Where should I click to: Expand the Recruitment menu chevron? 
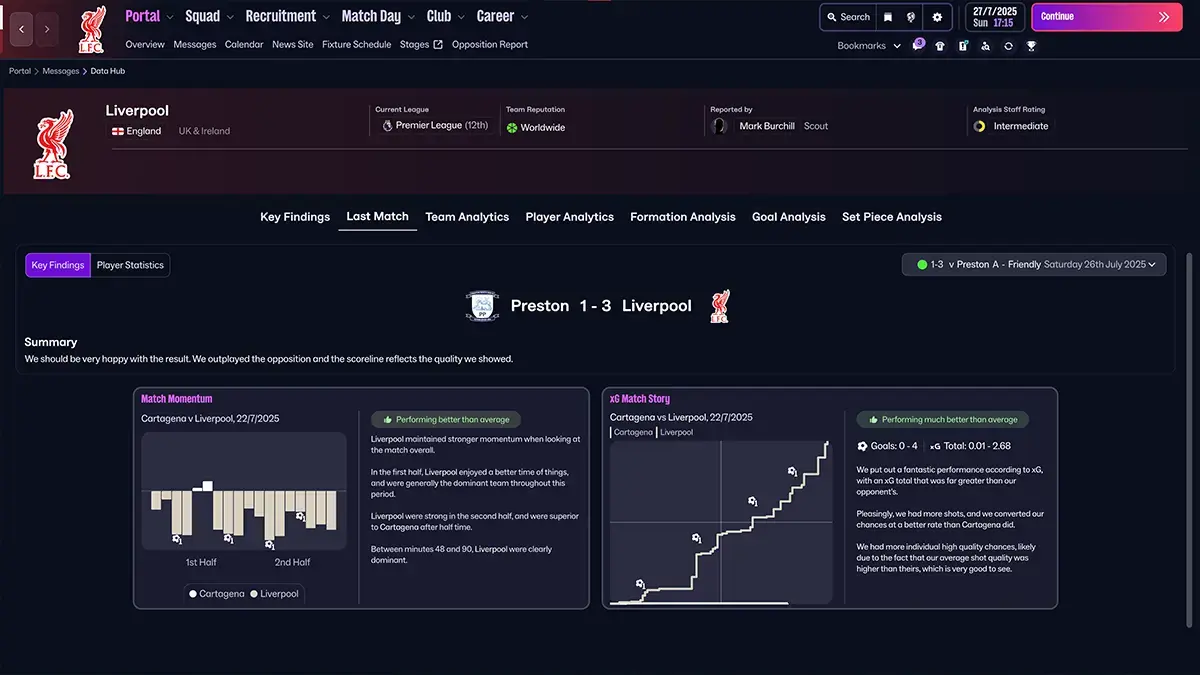coord(326,17)
